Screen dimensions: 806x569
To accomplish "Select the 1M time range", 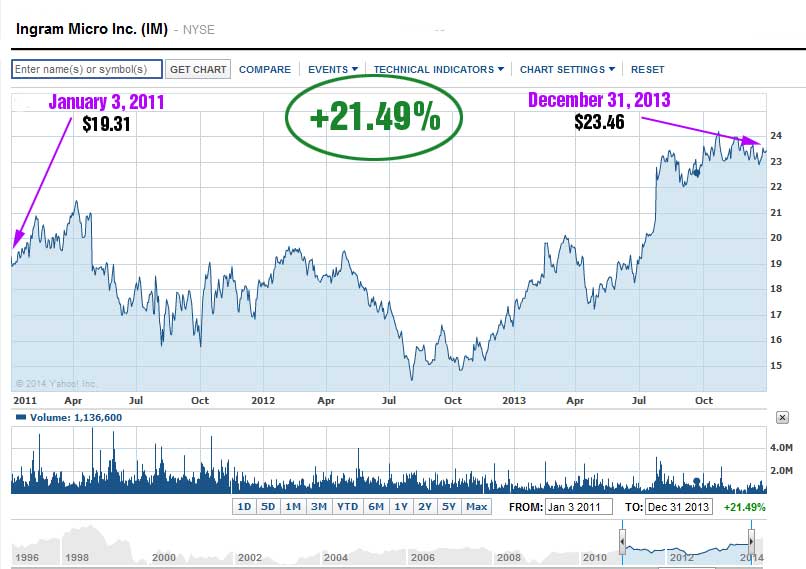I will 293,507.
